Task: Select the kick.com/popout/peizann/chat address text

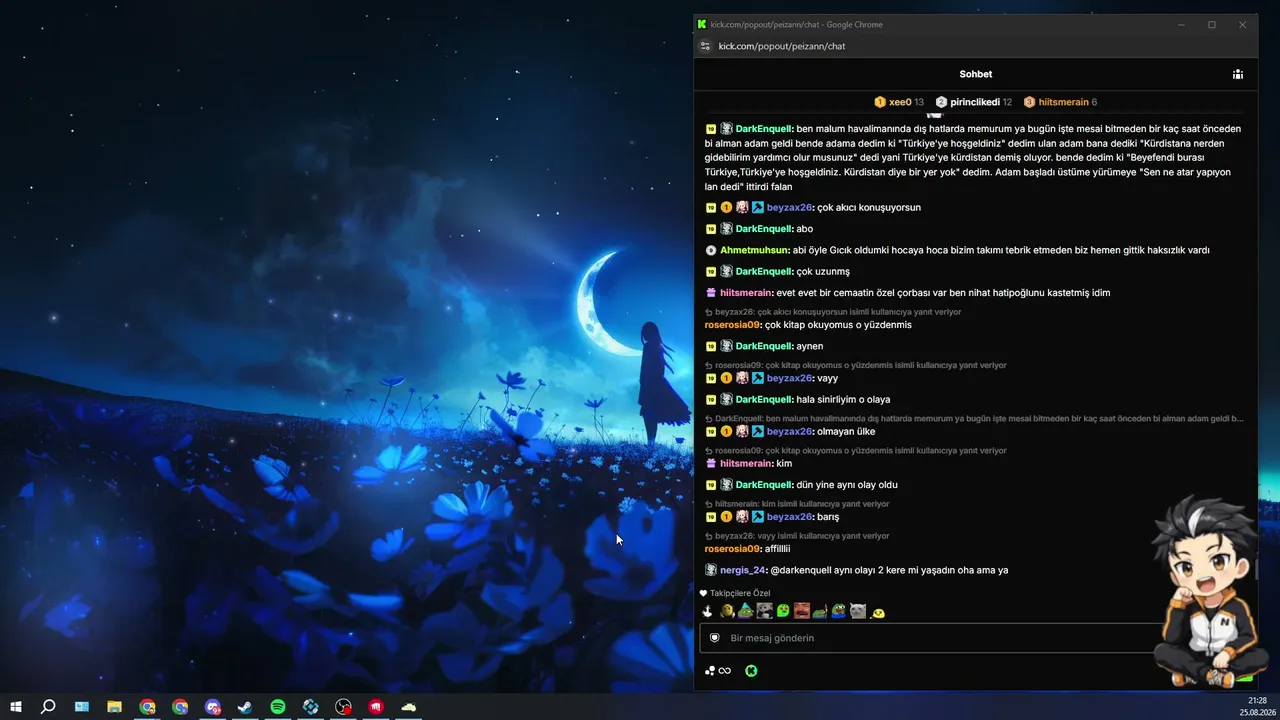Action: [x=782, y=46]
